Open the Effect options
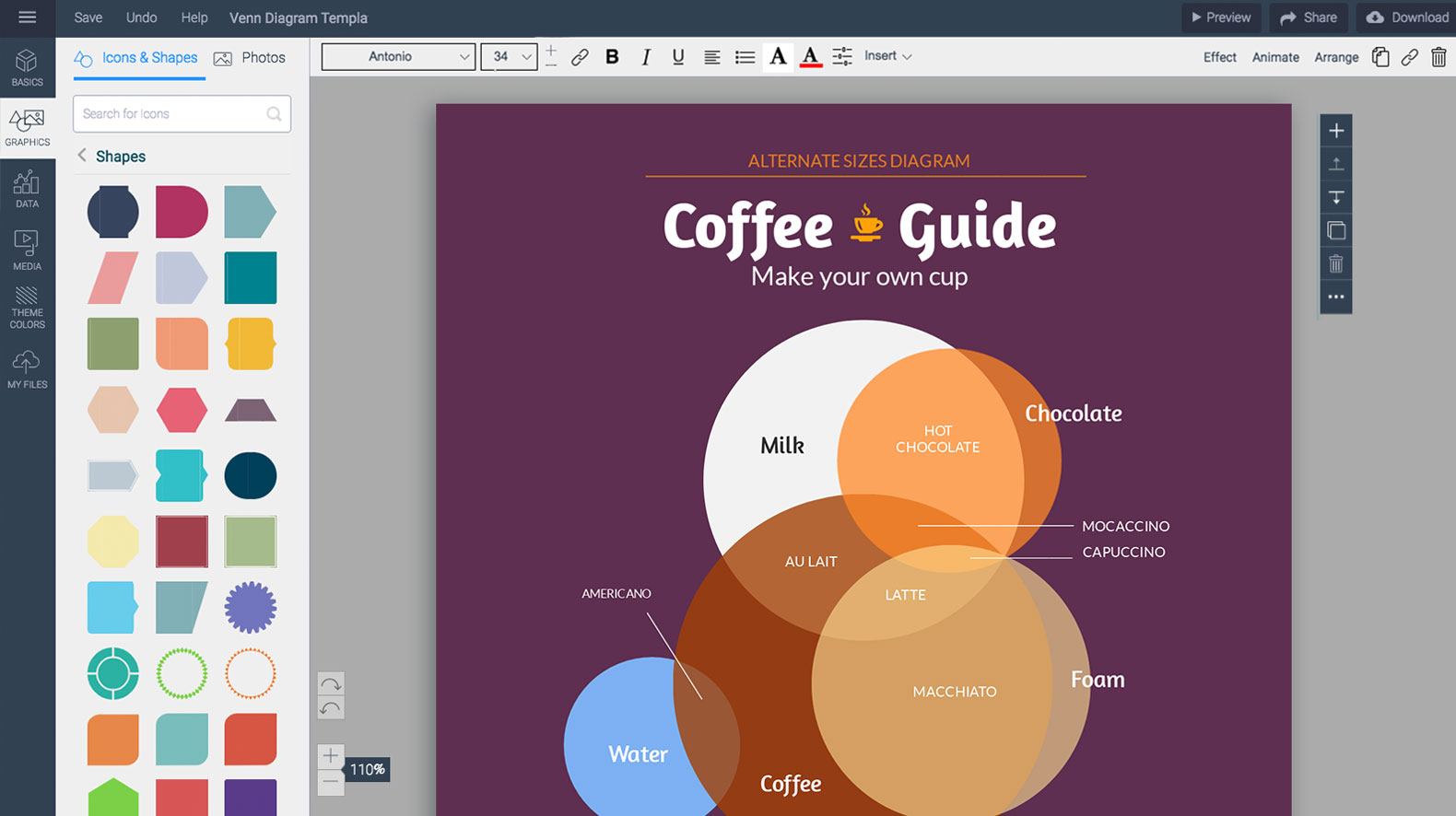 [1219, 57]
